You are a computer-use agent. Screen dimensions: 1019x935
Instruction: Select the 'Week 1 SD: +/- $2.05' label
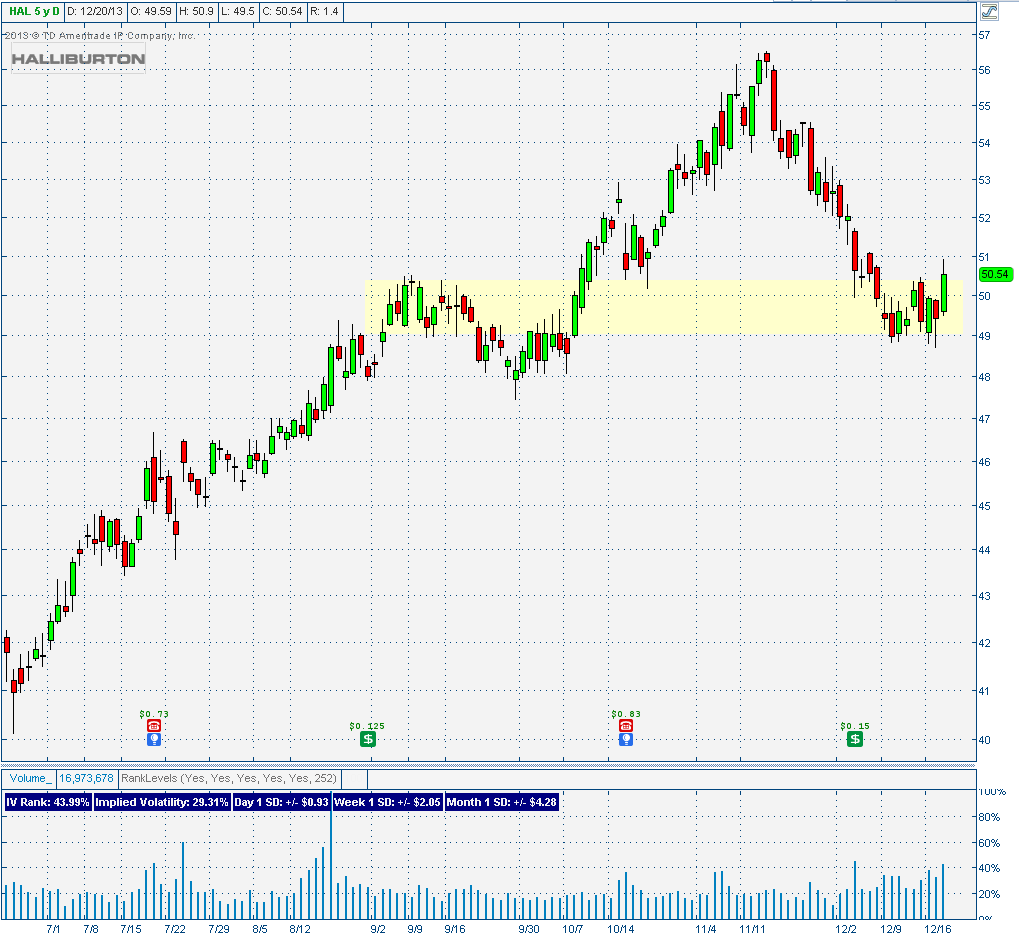386,802
